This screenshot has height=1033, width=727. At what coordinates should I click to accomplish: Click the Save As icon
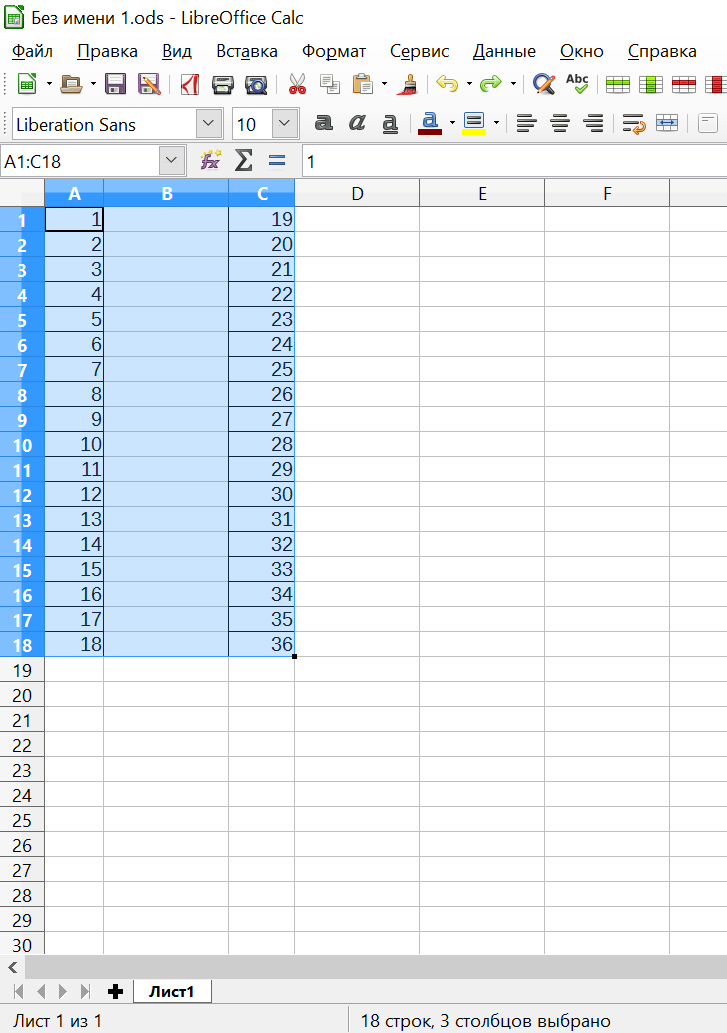coord(149,84)
